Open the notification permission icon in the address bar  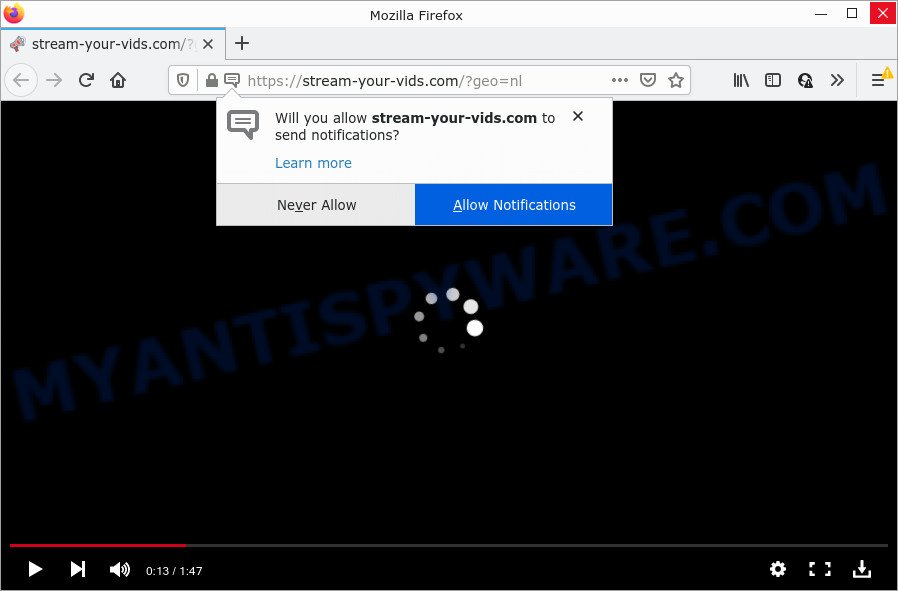click(232, 80)
